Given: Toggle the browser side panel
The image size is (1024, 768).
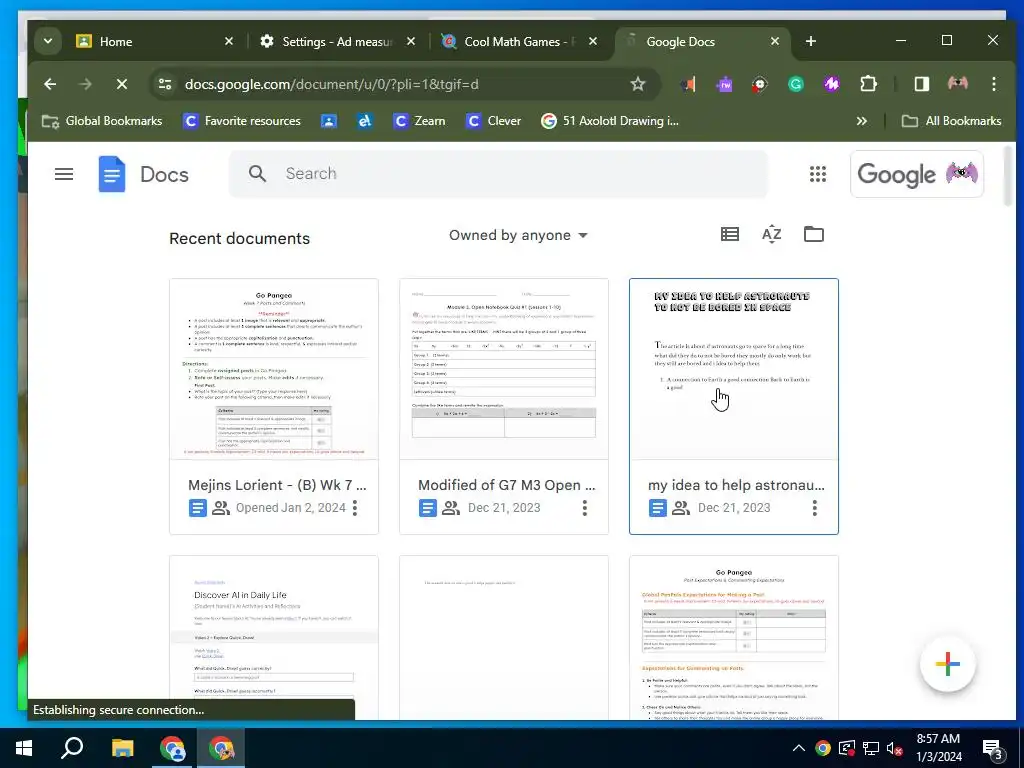Looking at the screenshot, I should [921, 84].
